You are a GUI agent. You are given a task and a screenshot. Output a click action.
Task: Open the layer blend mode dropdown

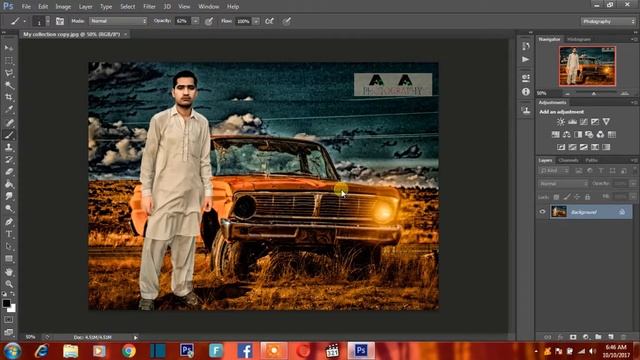coord(563,184)
